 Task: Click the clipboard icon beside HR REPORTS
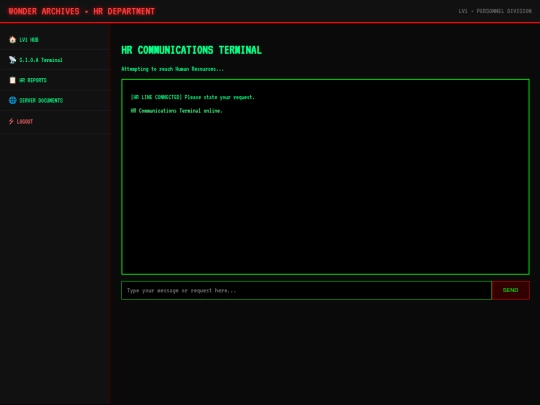[x=12, y=80]
